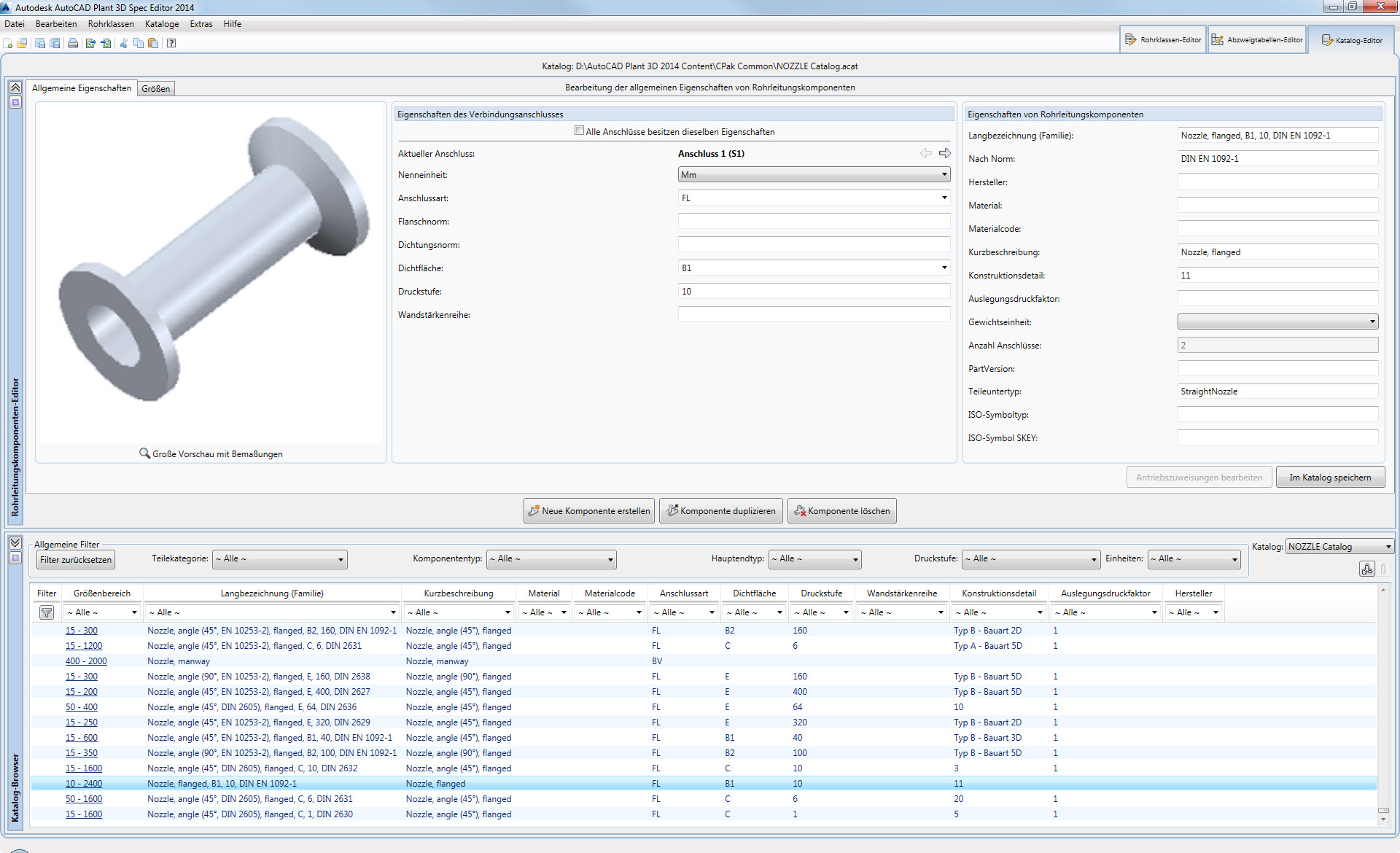The height and width of the screenshot is (853, 1400).
Task: Switch to the Größen tab
Action: (x=156, y=89)
